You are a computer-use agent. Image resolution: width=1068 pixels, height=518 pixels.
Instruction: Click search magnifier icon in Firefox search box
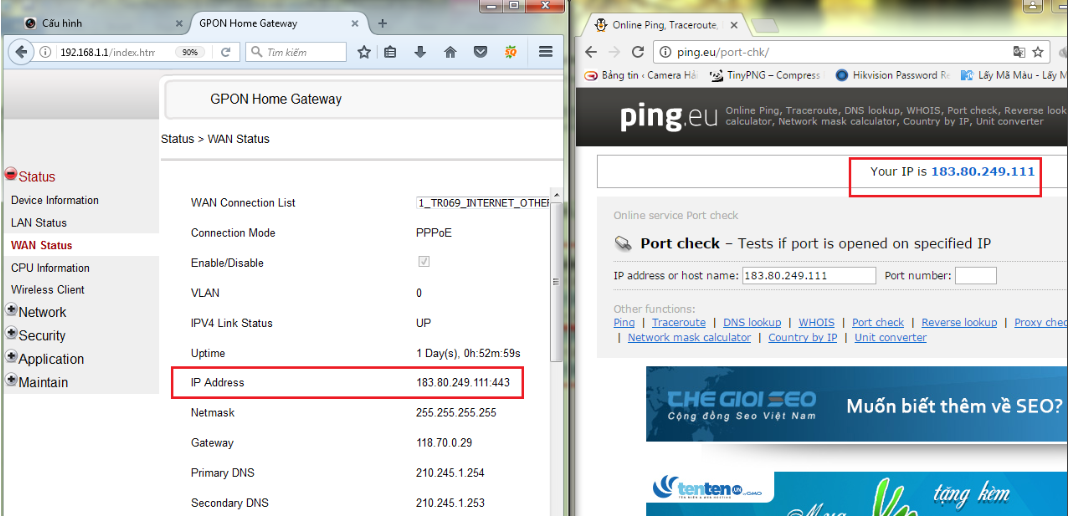coord(256,52)
